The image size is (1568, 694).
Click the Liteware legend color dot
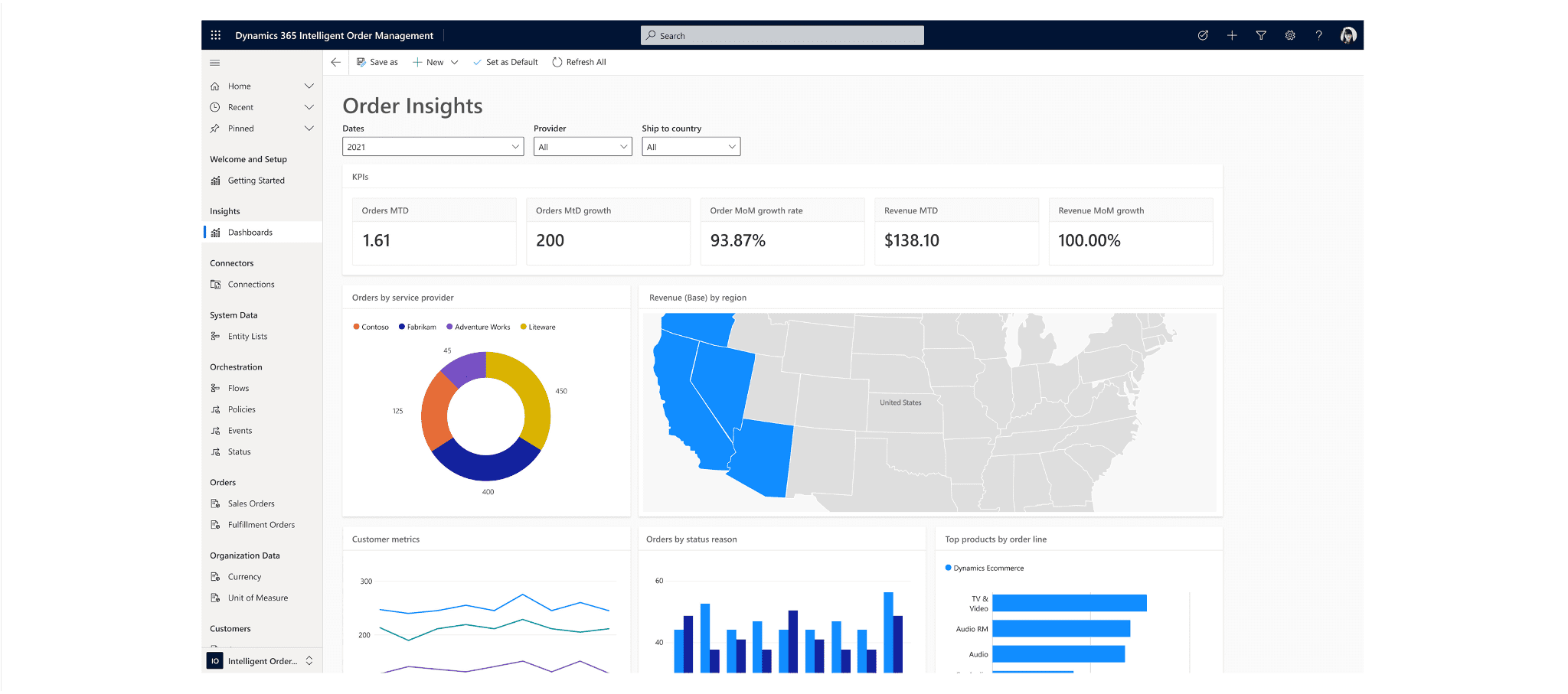(x=524, y=327)
